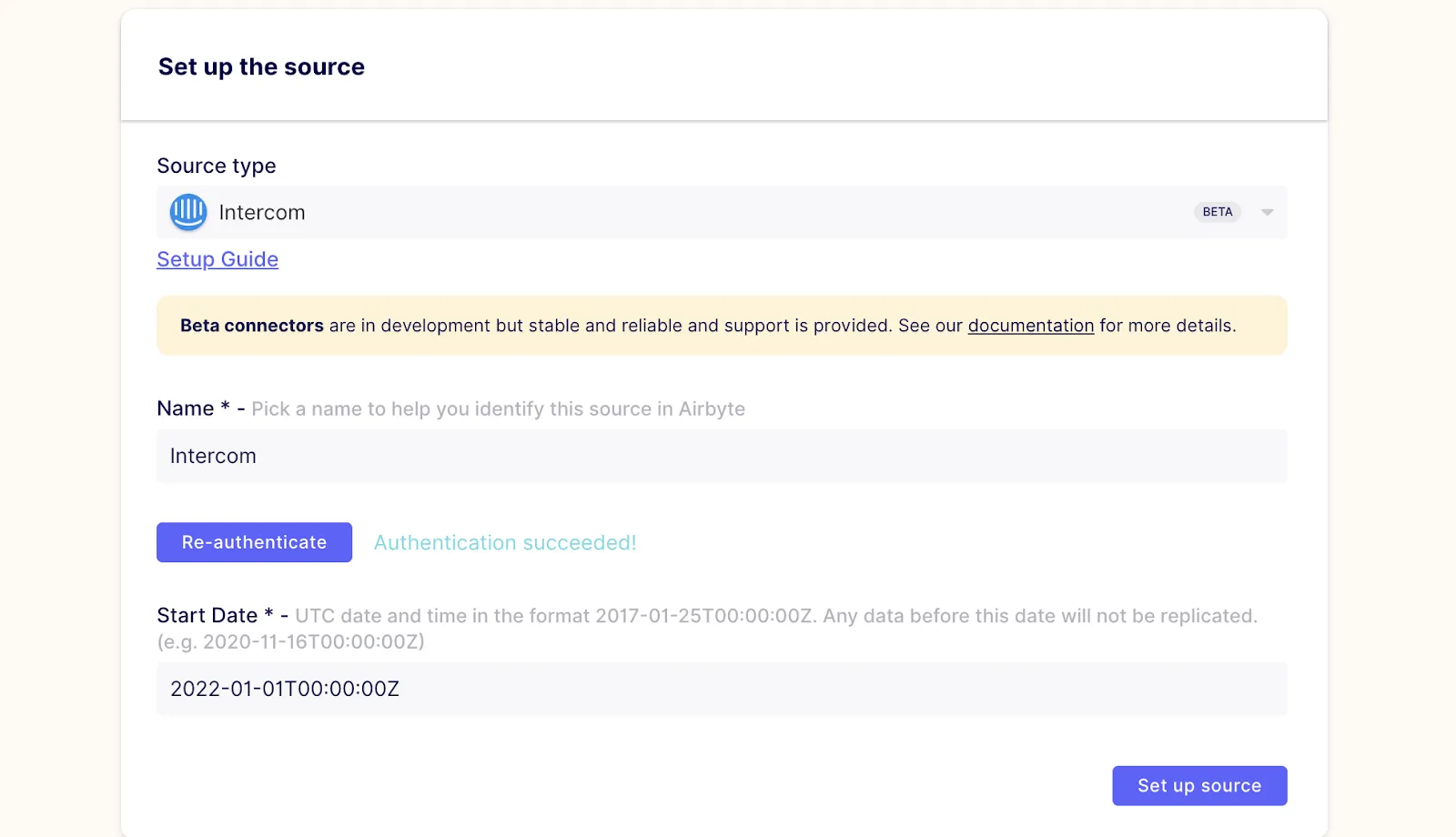Screen dimensions: 1456x837
Task: Click the '(e.g. 2020-11-16T00:00:00Z)' example text
Action: pos(291,642)
